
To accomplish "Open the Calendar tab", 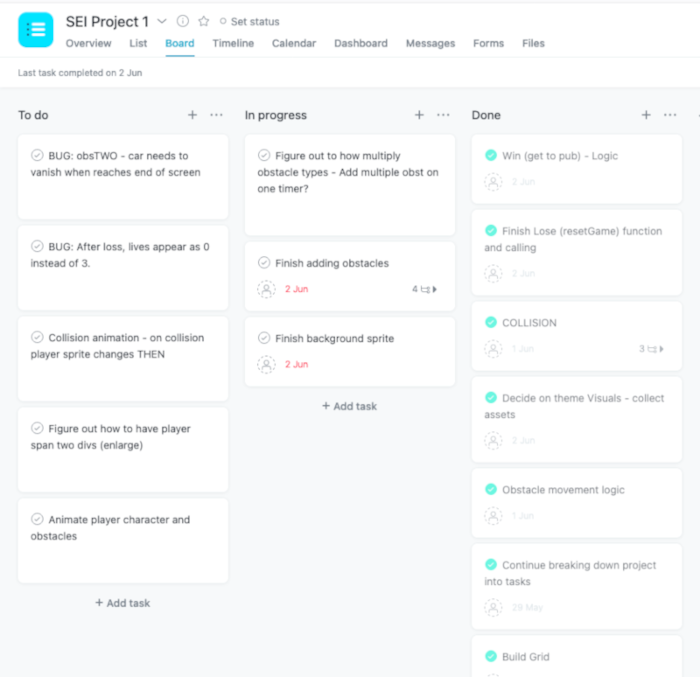I will coord(294,43).
